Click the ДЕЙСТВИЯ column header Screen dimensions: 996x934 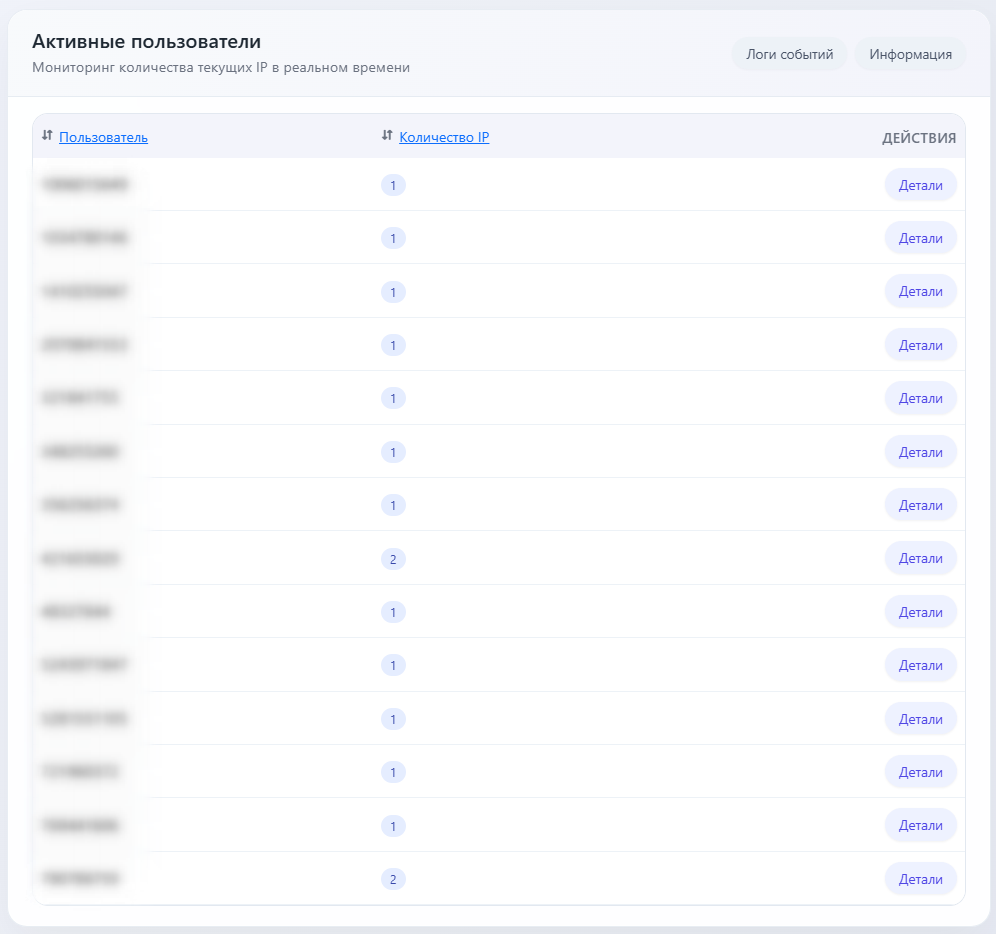[x=918, y=138]
